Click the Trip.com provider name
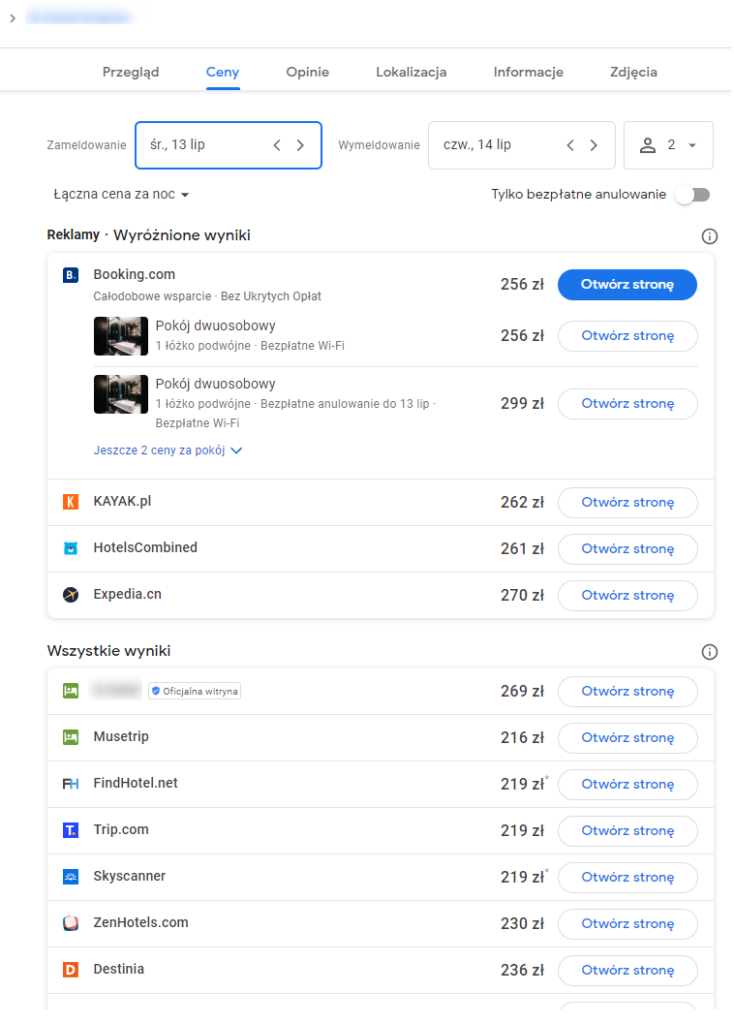734x1024 pixels. (x=121, y=829)
